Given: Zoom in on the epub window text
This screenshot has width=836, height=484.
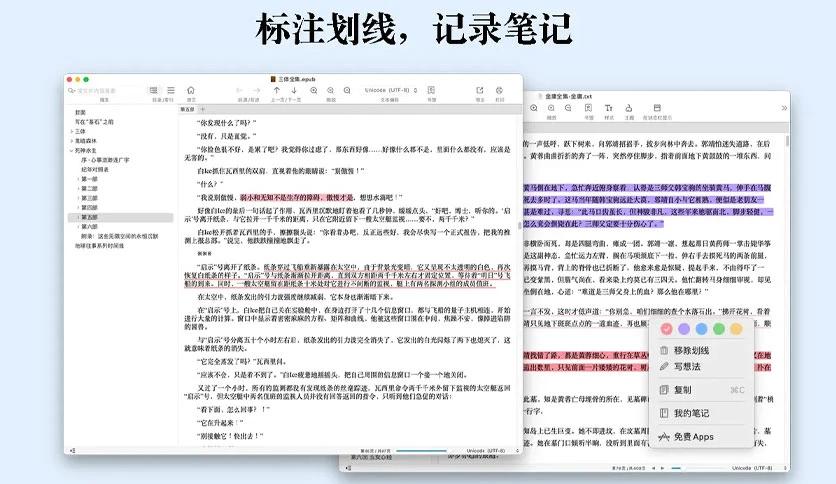Looking at the screenshot, I should (314, 90).
